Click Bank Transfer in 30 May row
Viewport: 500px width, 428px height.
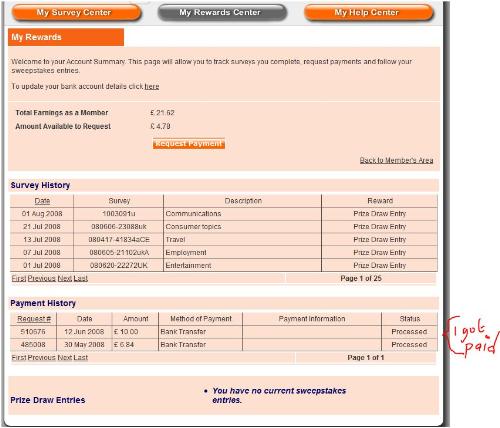[183, 345]
